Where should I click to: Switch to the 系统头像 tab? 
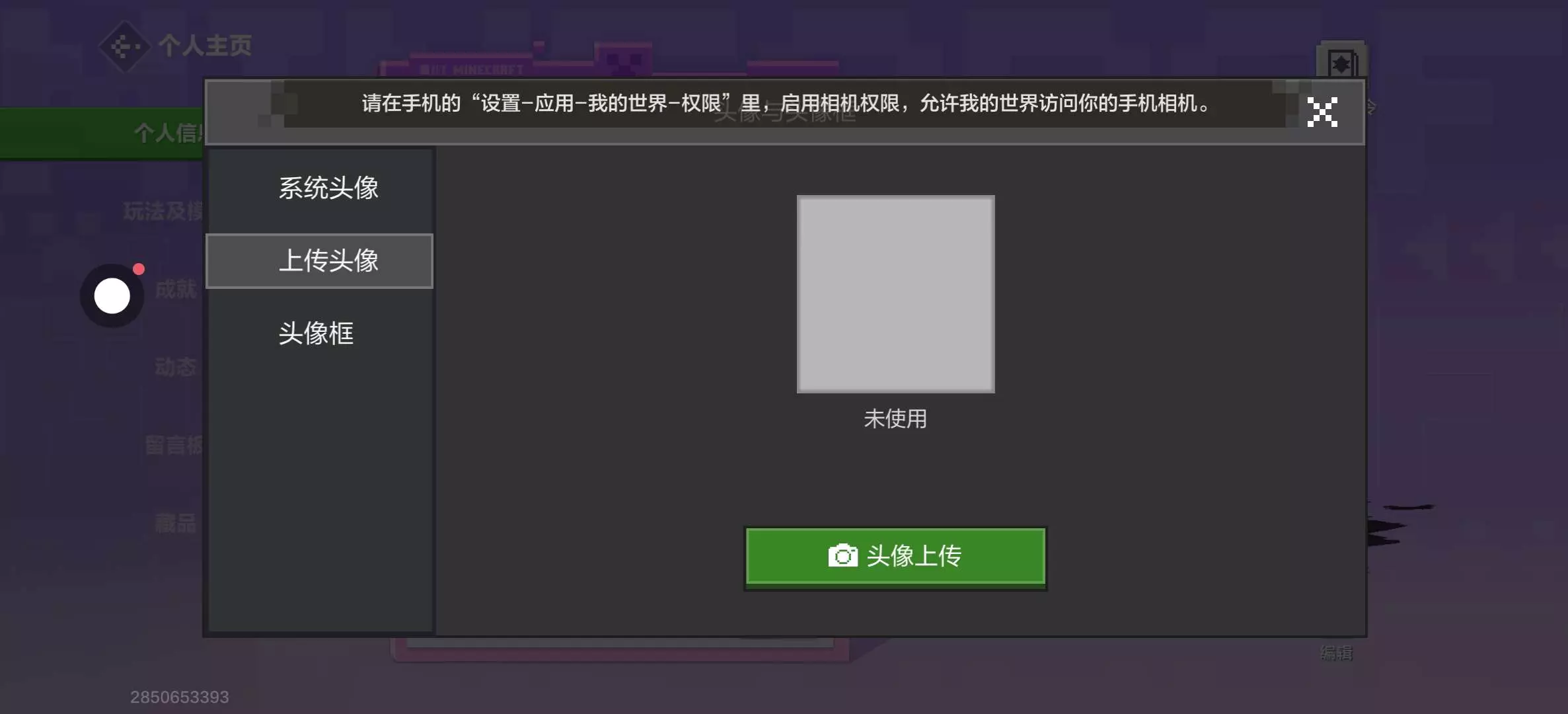click(x=328, y=188)
